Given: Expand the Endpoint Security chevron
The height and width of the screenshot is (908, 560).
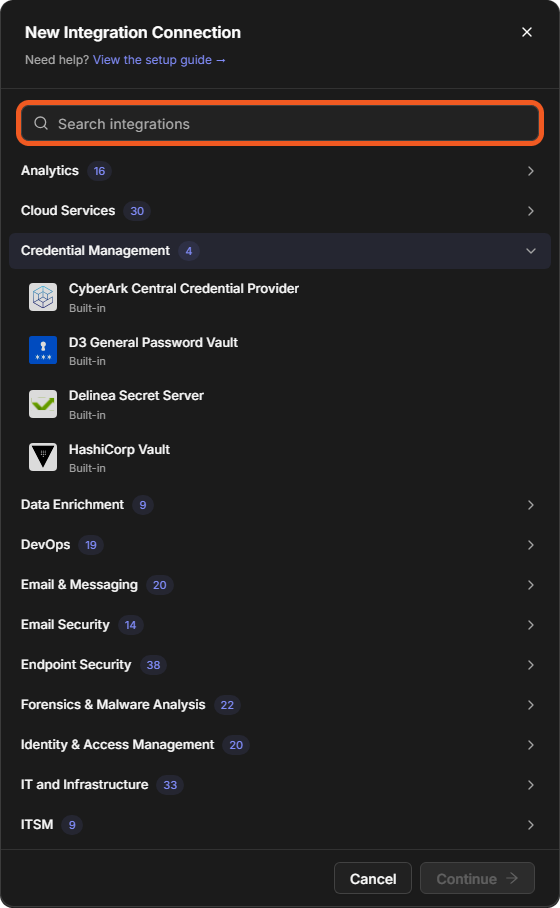Looking at the screenshot, I should pos(530,665).
